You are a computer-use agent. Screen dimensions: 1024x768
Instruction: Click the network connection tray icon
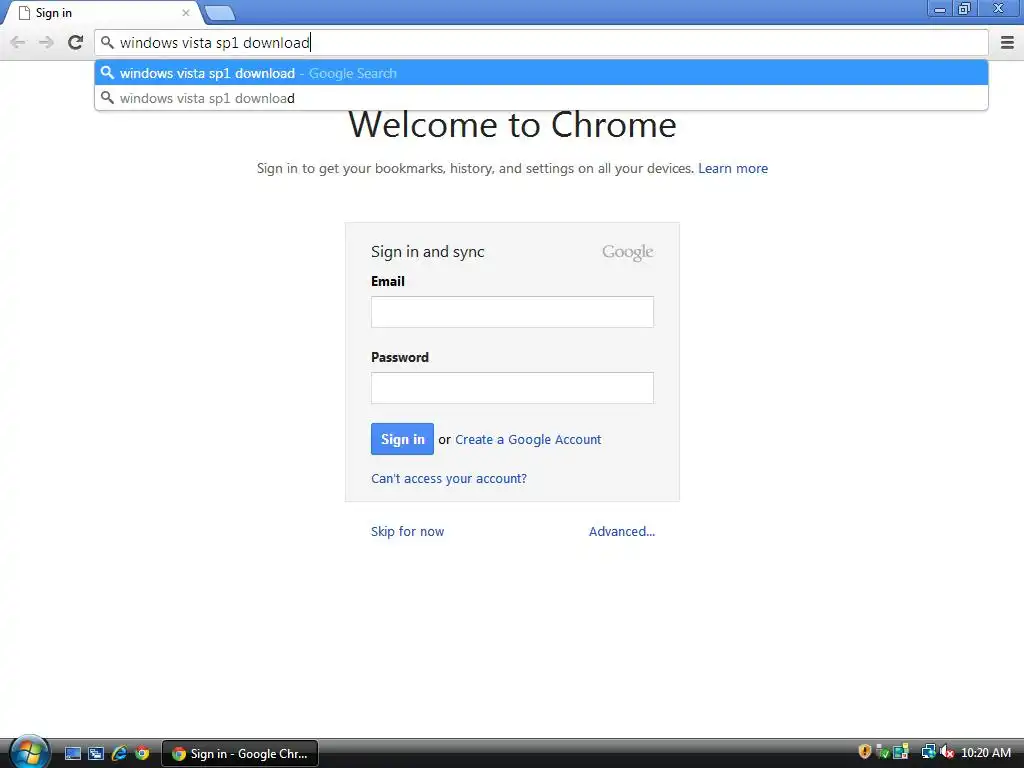tap(928, 752)
